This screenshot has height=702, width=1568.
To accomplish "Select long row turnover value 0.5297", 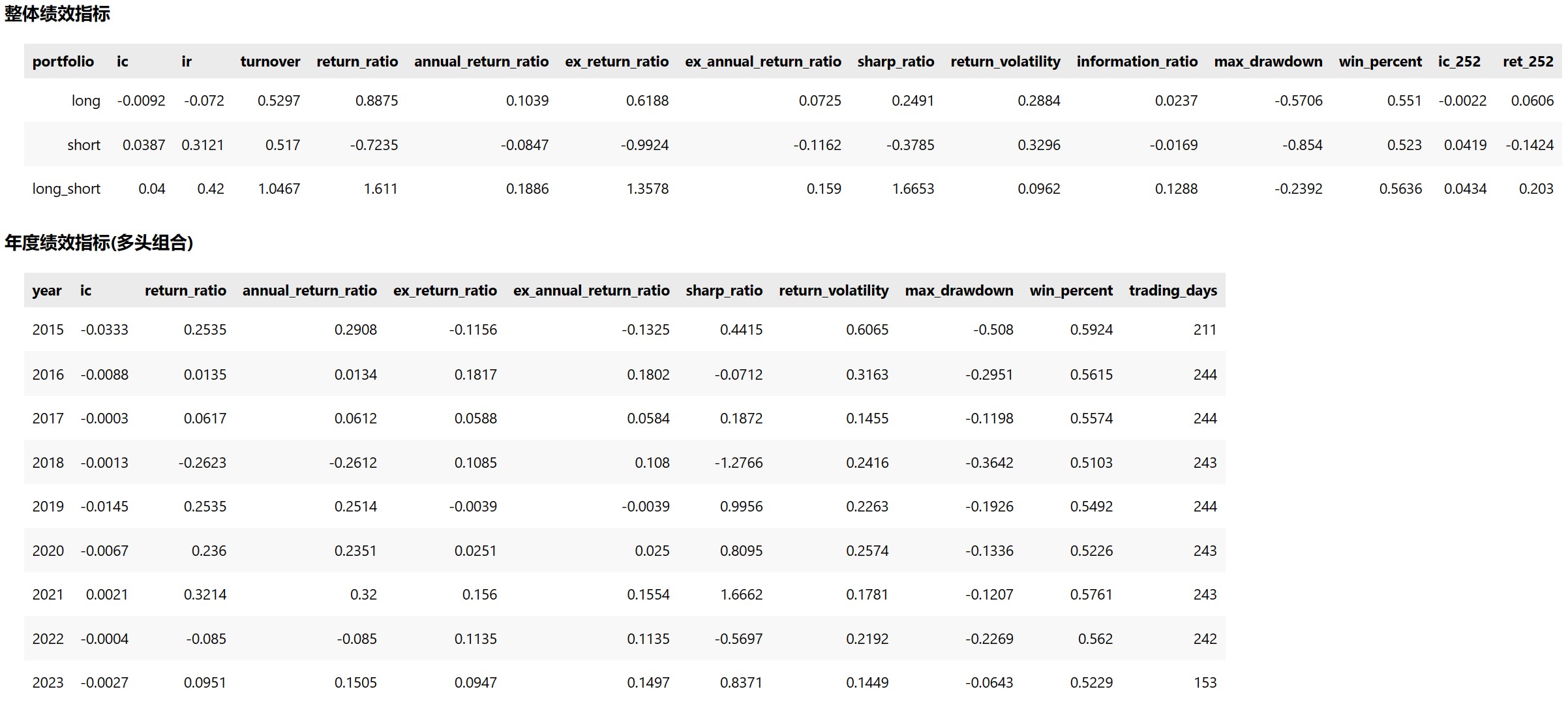I will point(279,100).
